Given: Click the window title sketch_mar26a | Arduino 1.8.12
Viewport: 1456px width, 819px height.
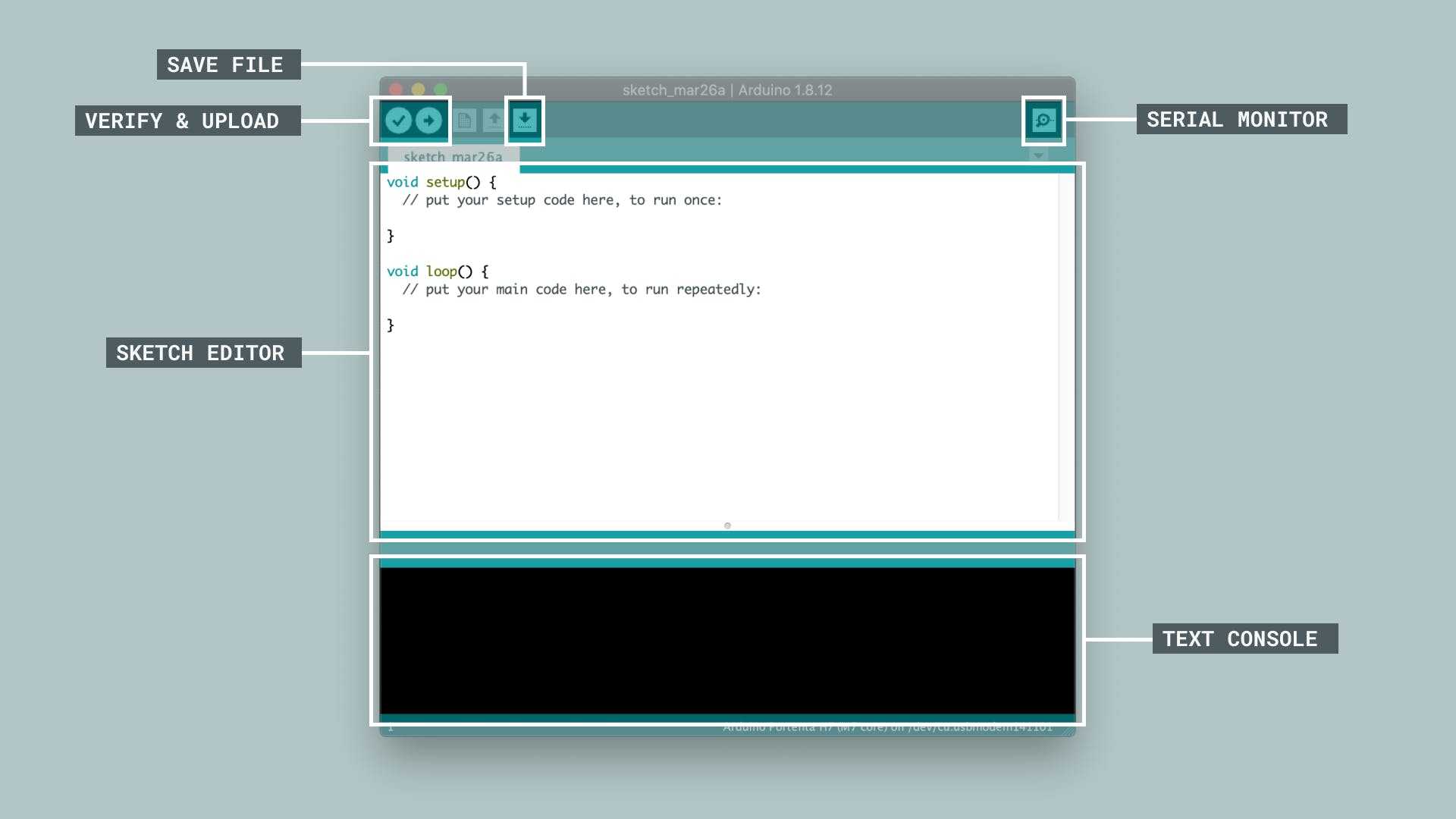Looking at the screenshot, I should pyautogui.click(x=727, y=90).
